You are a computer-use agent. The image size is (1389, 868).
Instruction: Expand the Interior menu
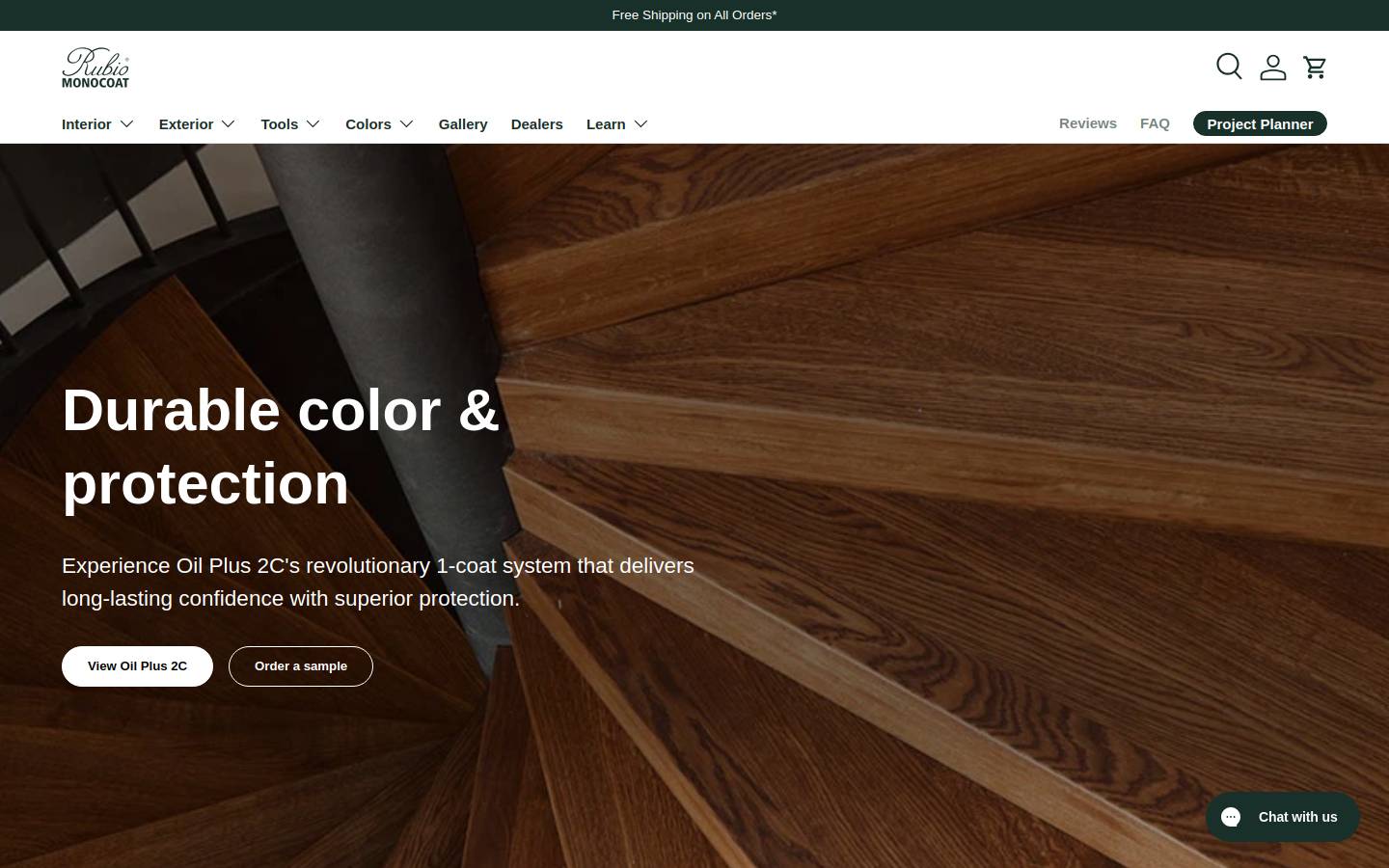point(98,123)
